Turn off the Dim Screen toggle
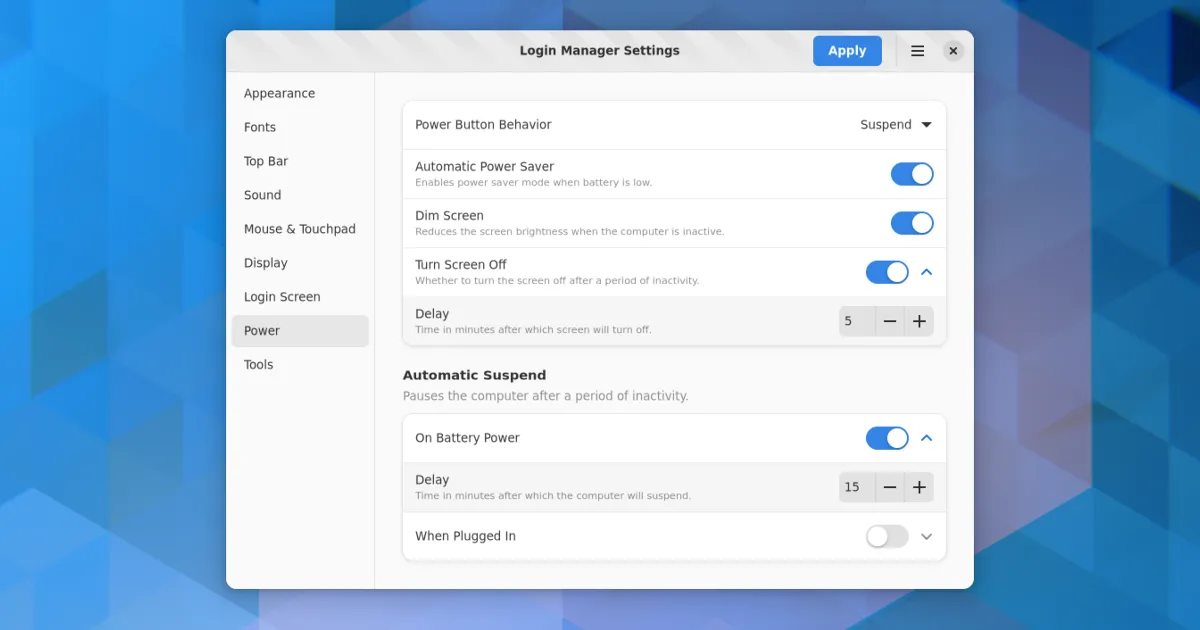This screenshot has width=1200, height=630. 911,223
